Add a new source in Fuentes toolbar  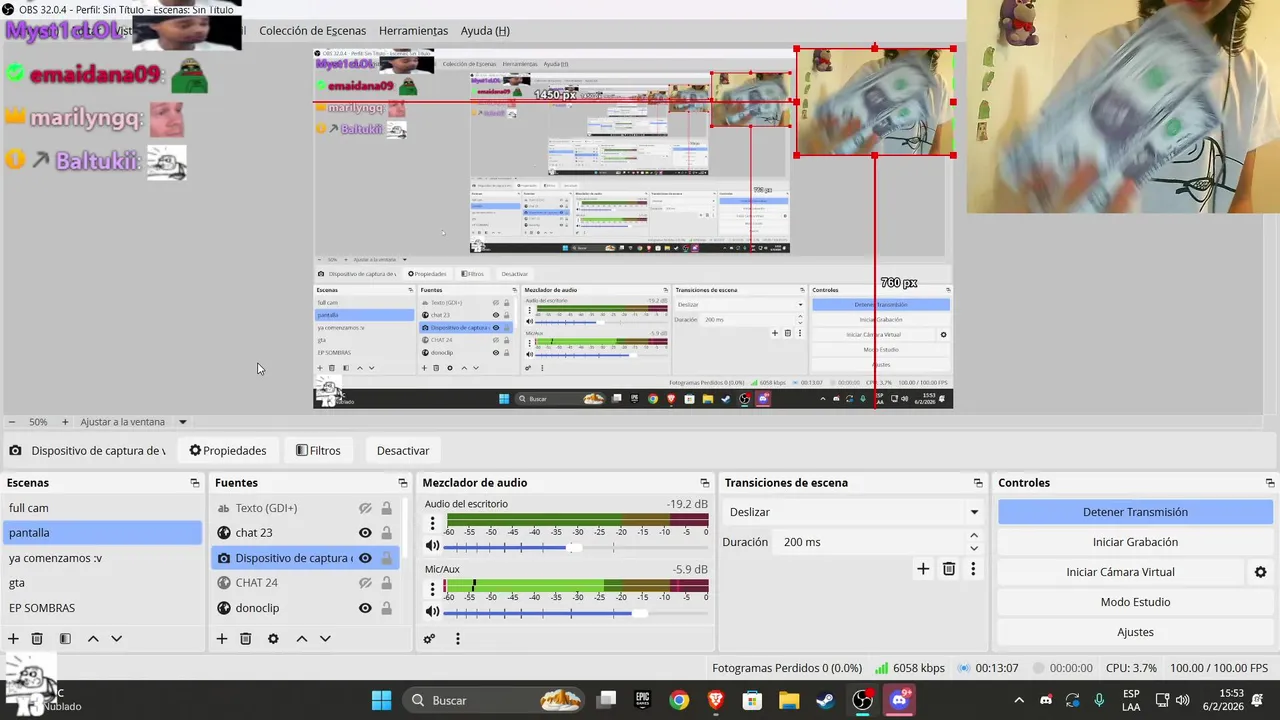tap(222, 639)
